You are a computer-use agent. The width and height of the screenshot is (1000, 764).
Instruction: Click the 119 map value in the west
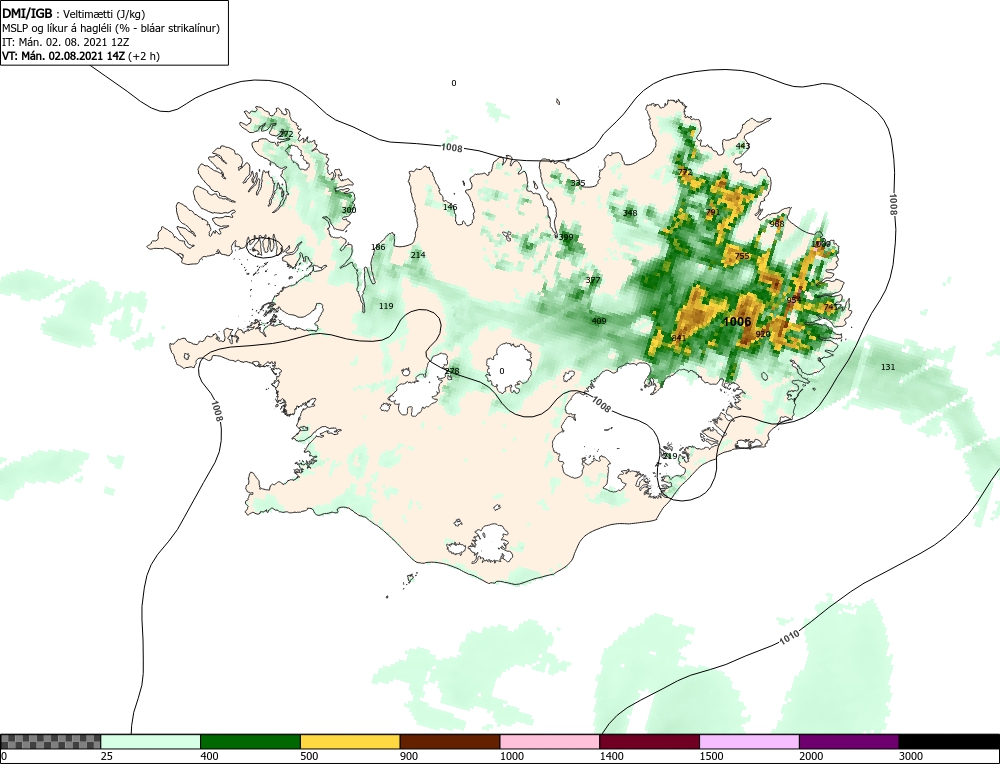point(386,306)
